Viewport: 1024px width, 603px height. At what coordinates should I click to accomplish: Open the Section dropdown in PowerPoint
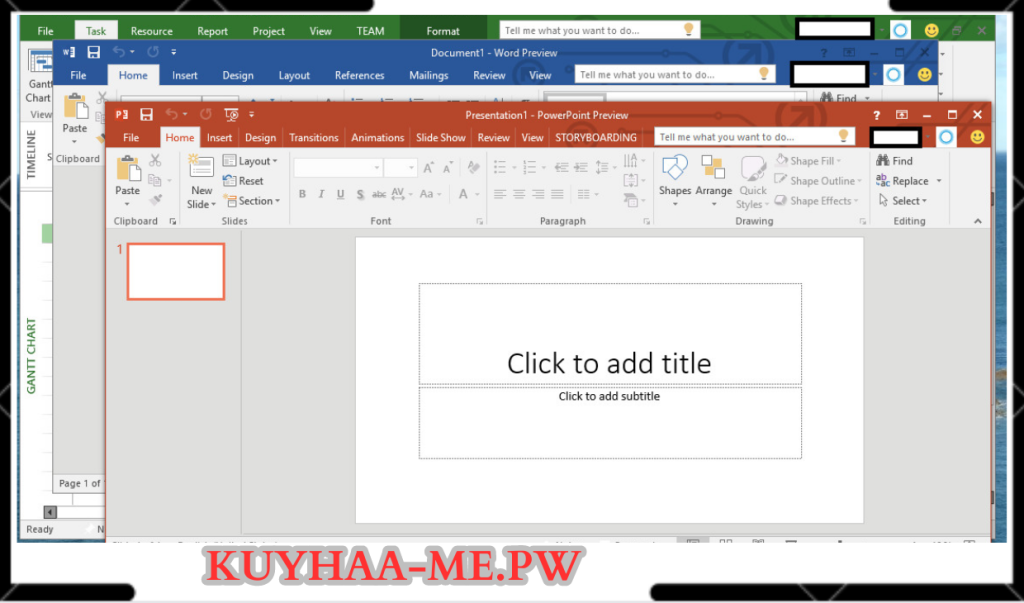click(251, 201)
